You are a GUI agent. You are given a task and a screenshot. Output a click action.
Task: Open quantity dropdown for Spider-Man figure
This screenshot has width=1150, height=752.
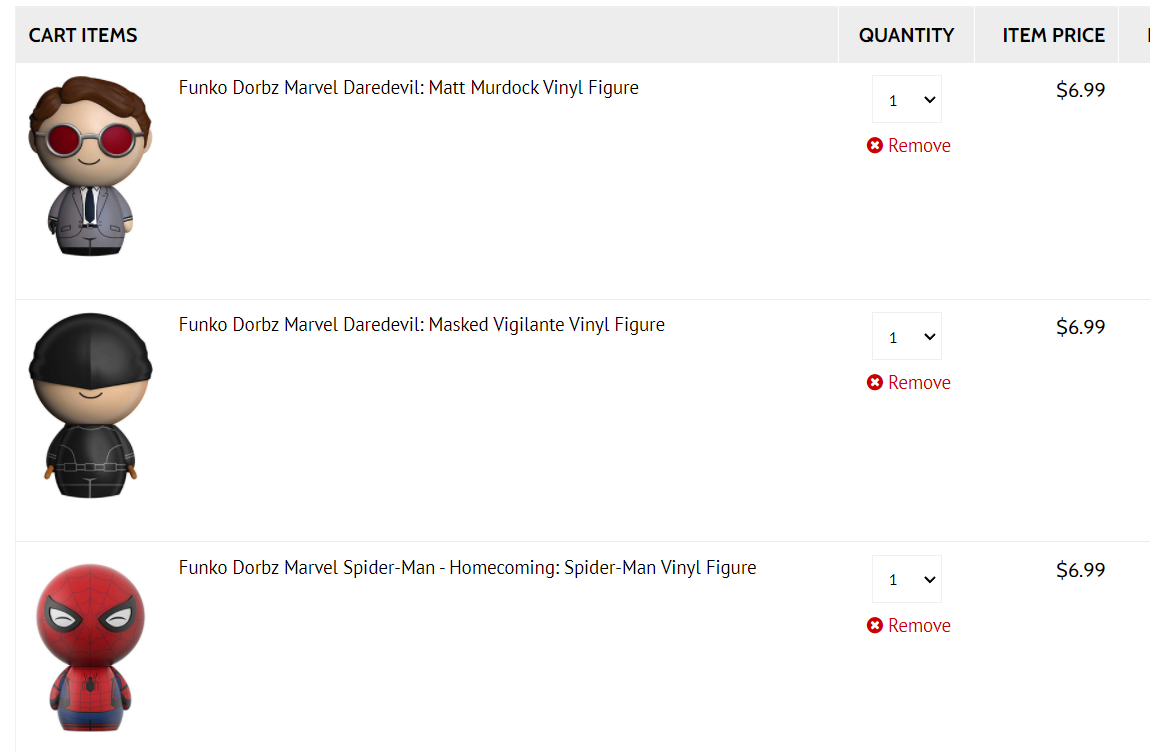907,579
